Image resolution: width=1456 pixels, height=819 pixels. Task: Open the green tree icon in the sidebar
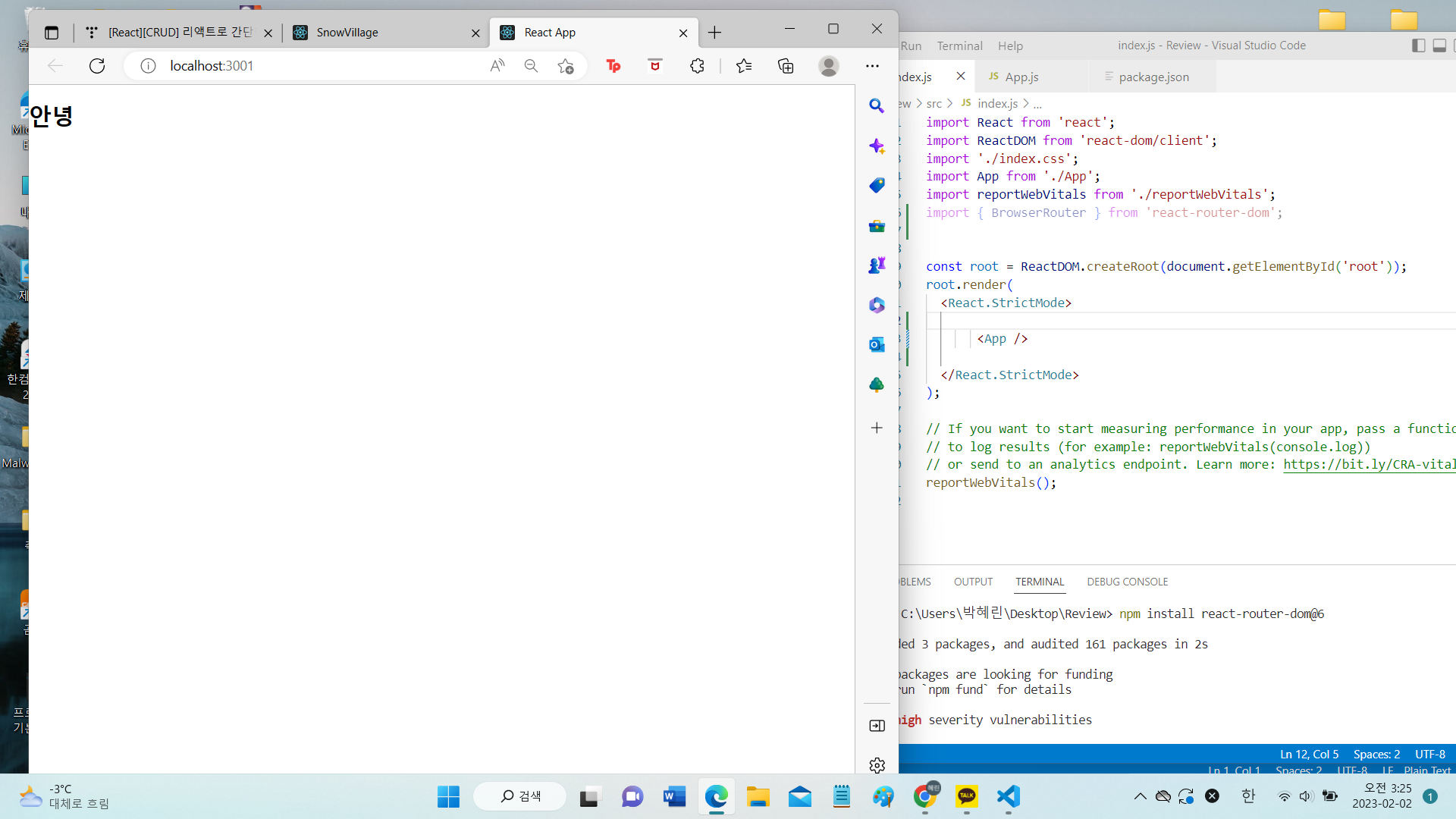tap(877, 384)
